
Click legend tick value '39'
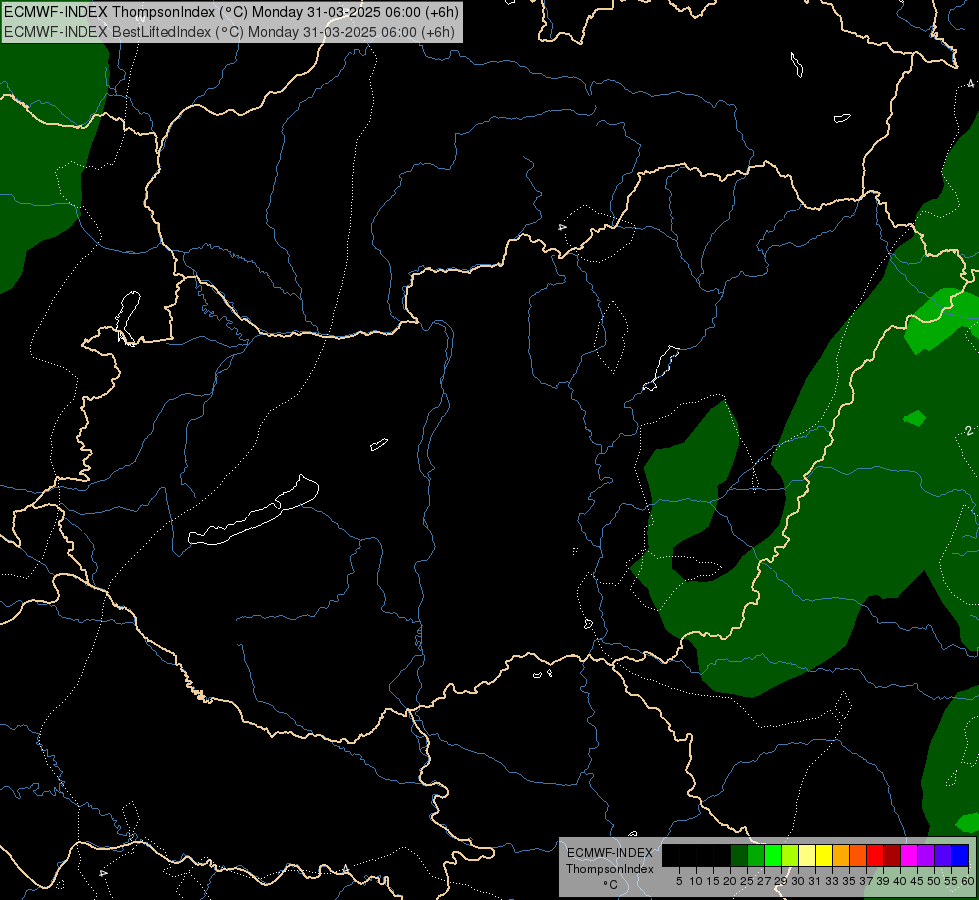pos(883,881)
